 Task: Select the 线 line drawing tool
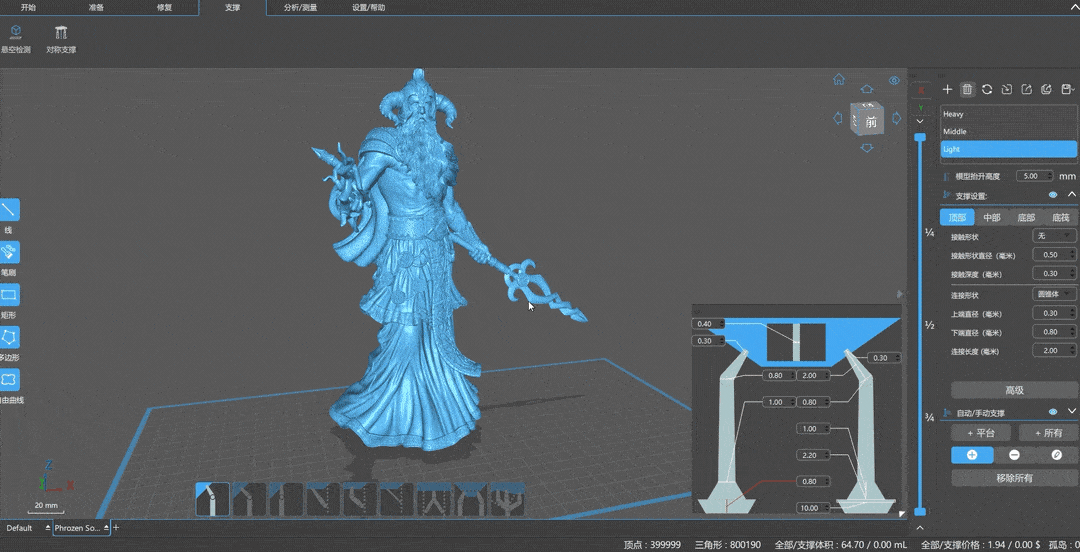pyautogui.click(x=9, y=210)
